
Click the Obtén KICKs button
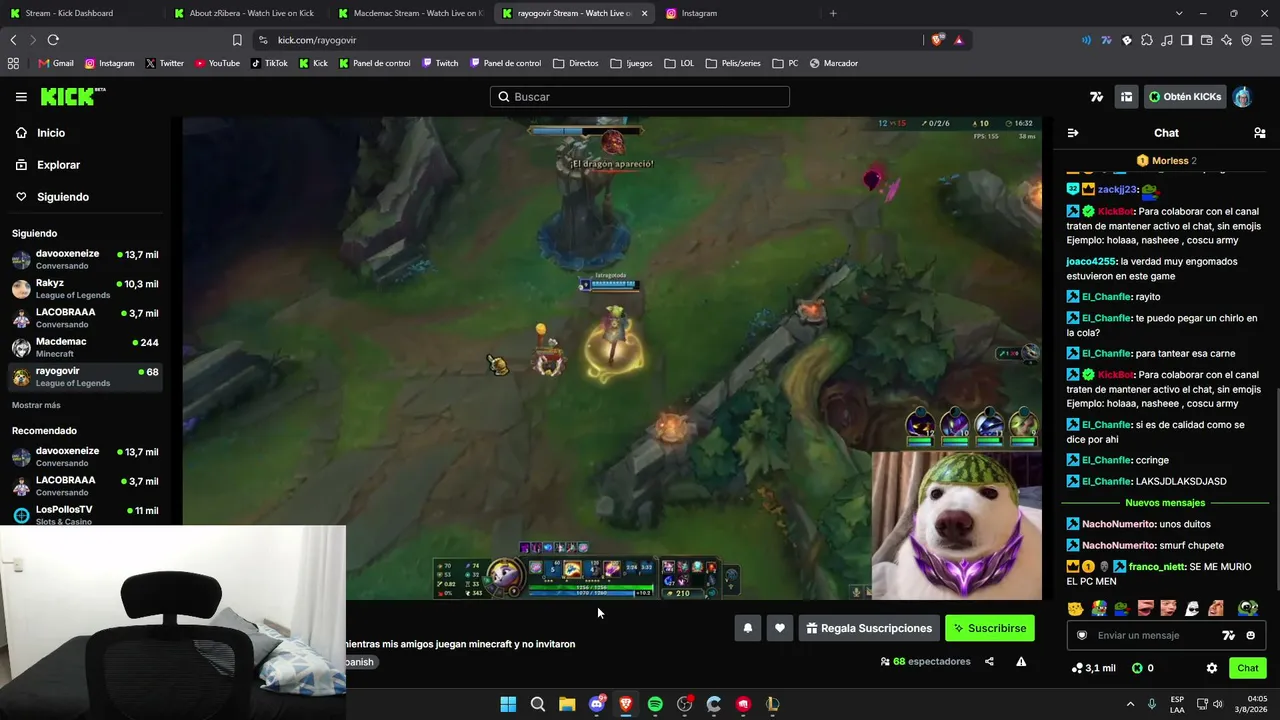pos(1185,97)
